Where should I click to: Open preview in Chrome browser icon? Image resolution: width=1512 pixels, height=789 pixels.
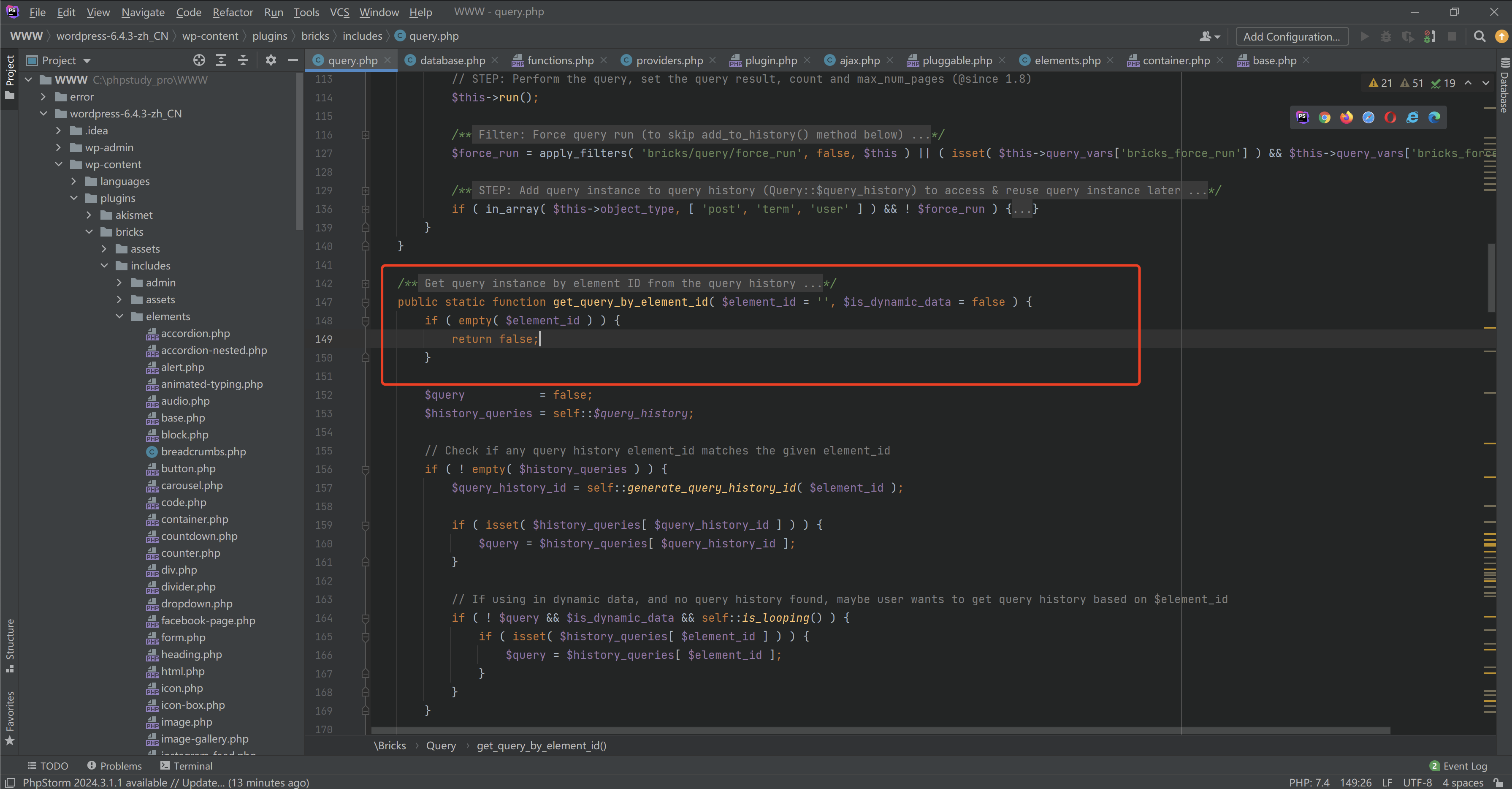point(1324,117)
